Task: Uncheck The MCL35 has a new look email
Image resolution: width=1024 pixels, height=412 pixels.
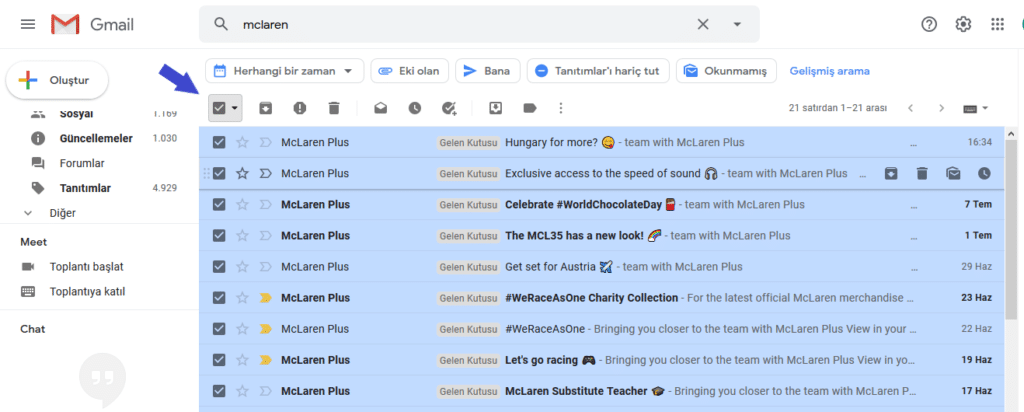Action: 219,236
